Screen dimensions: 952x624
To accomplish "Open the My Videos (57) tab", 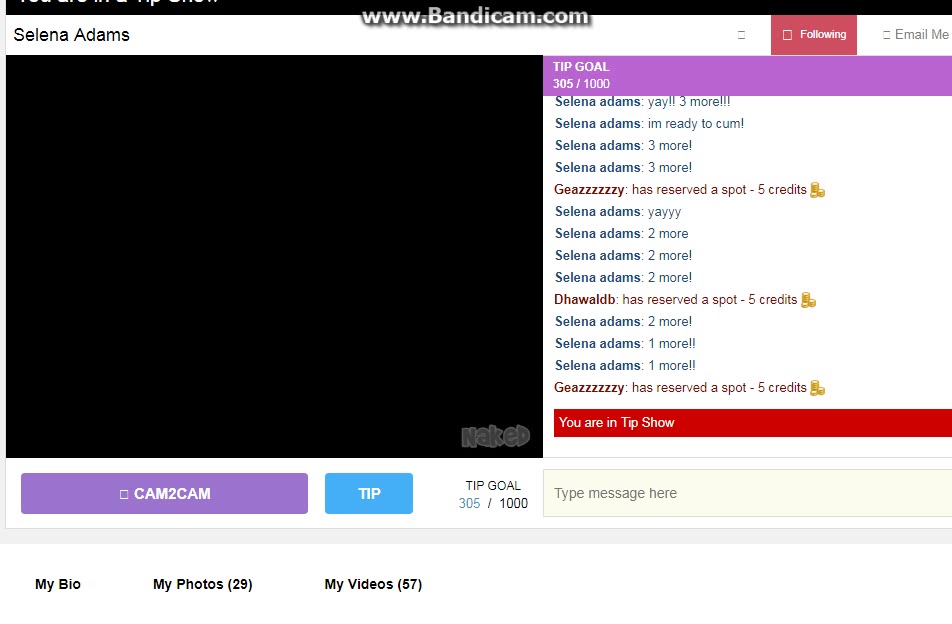I will click(x=373, y=584).
